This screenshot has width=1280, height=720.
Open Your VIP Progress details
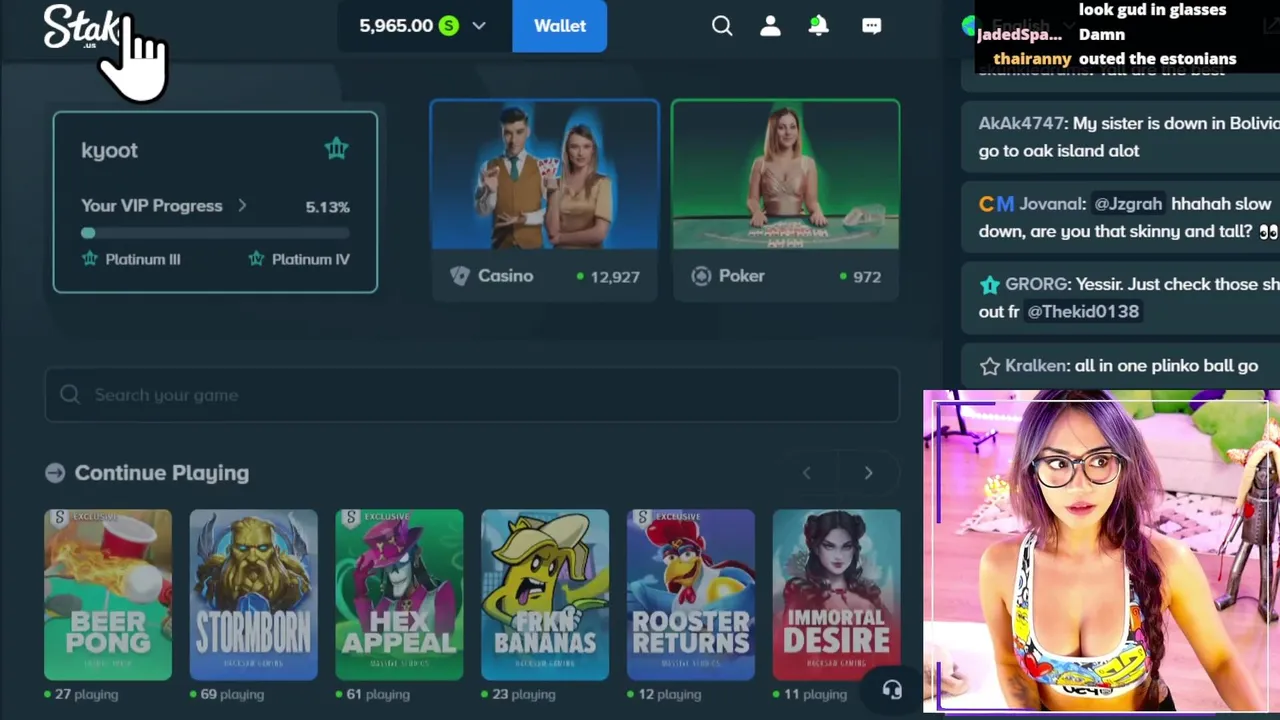tap(152, 206)
